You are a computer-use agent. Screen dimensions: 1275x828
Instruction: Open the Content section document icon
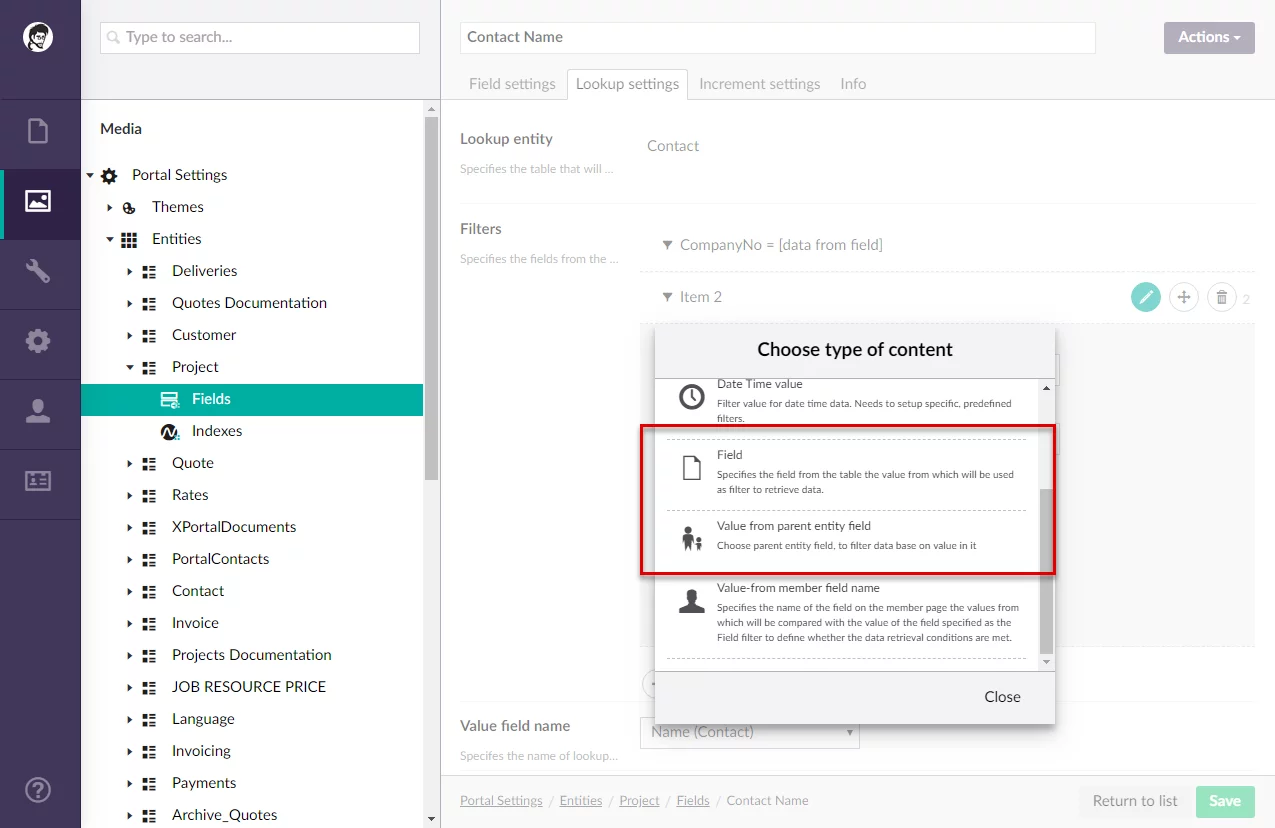click(38, 131)
